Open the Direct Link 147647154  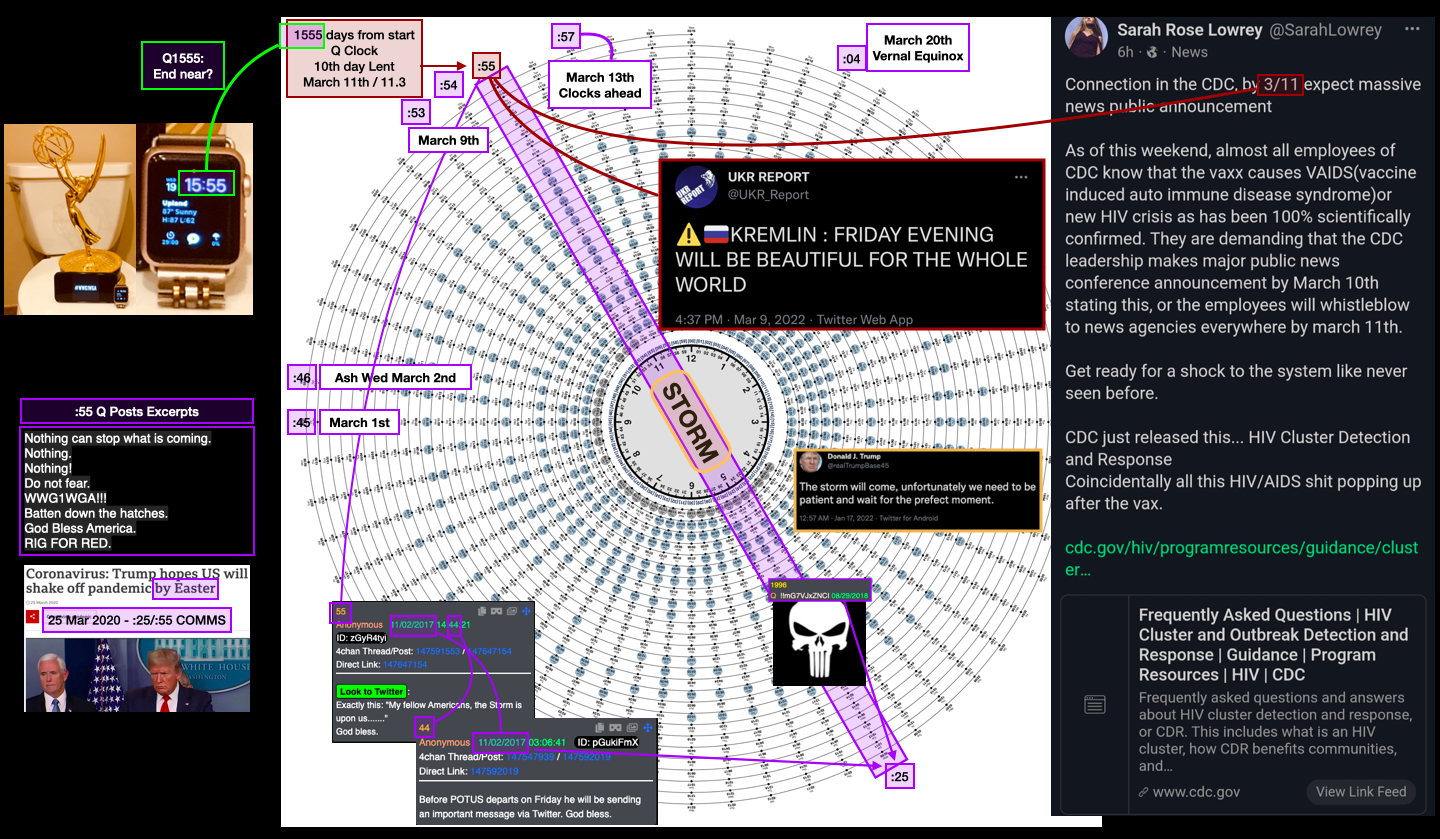405,665
